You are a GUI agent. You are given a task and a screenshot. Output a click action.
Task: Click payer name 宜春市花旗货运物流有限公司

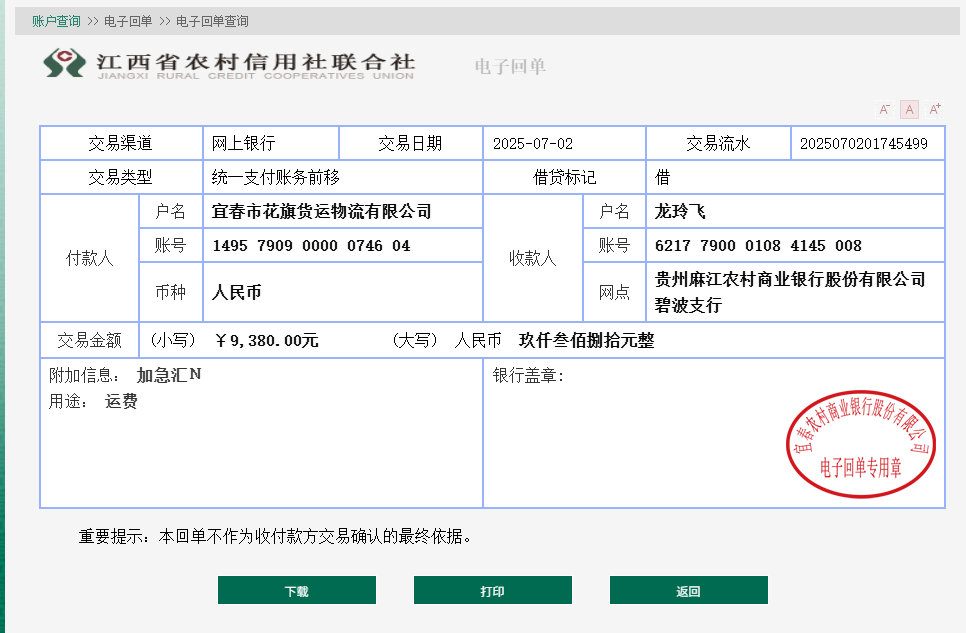pos(321,211)
